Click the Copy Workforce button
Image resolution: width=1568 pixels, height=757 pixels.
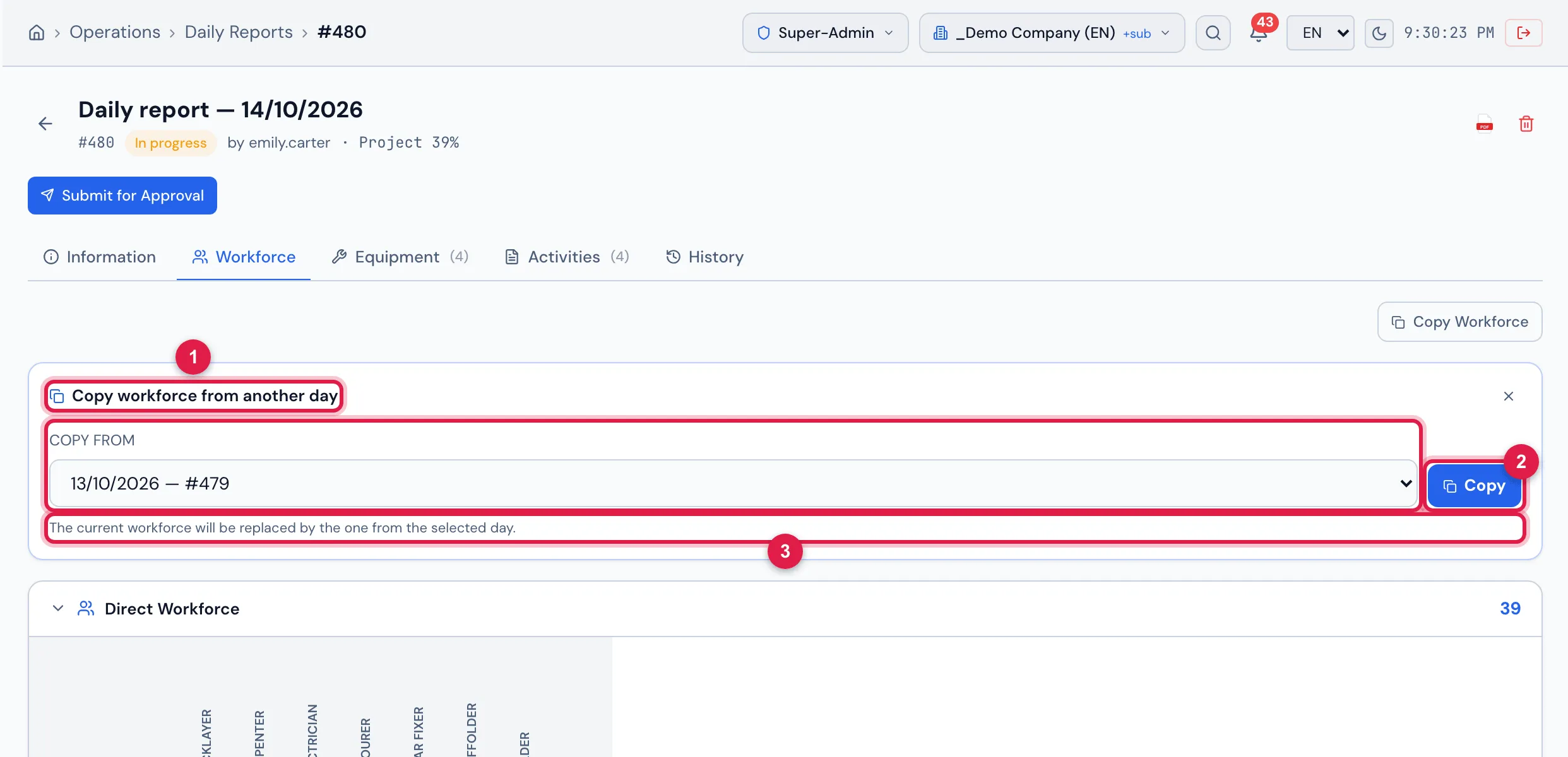tap(1459, 322)
